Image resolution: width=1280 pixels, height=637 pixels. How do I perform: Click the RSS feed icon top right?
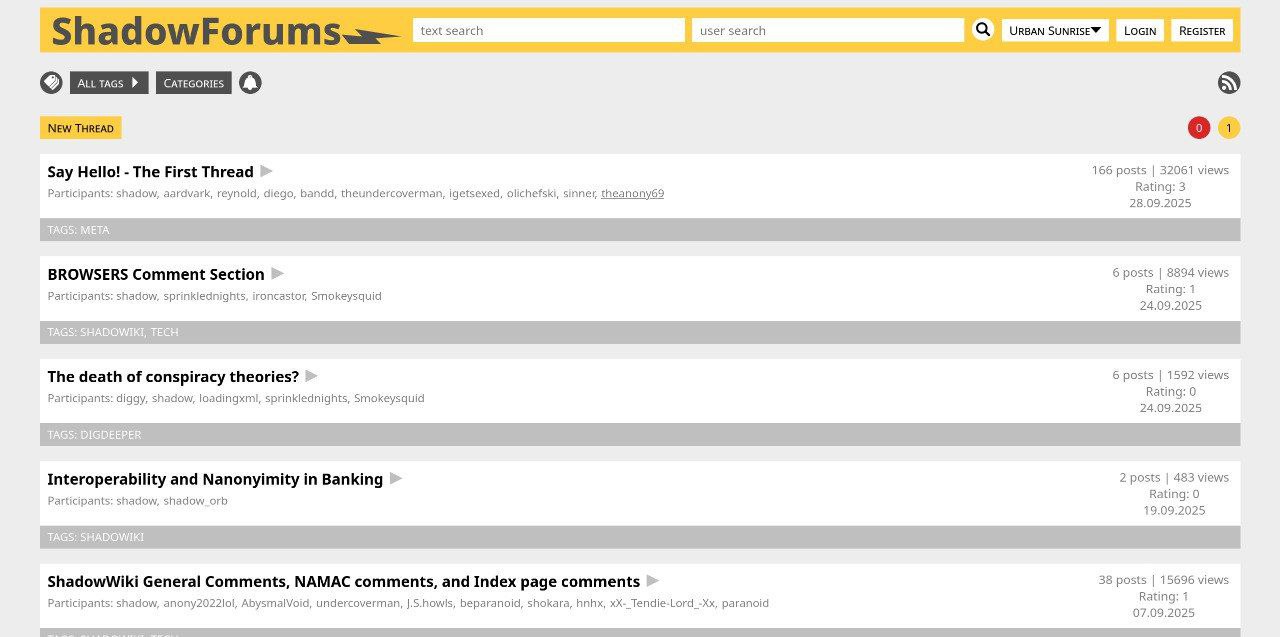click(x=1229, y=83)
